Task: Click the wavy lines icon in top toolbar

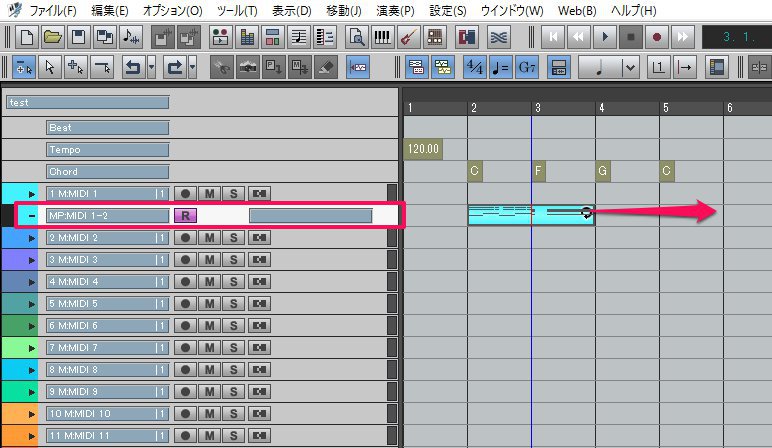Action: tap(499, 37)
